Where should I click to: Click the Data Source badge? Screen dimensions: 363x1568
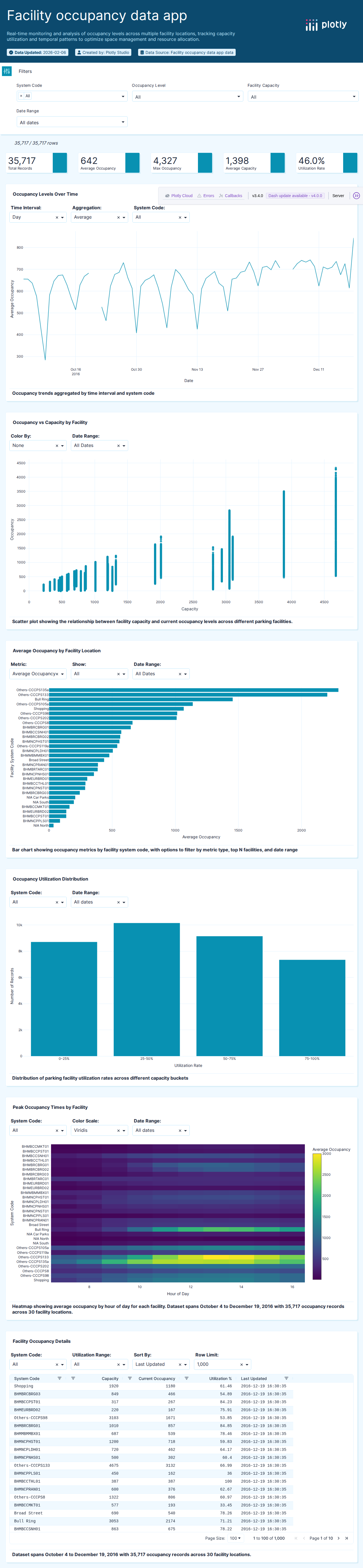point(187,52)
